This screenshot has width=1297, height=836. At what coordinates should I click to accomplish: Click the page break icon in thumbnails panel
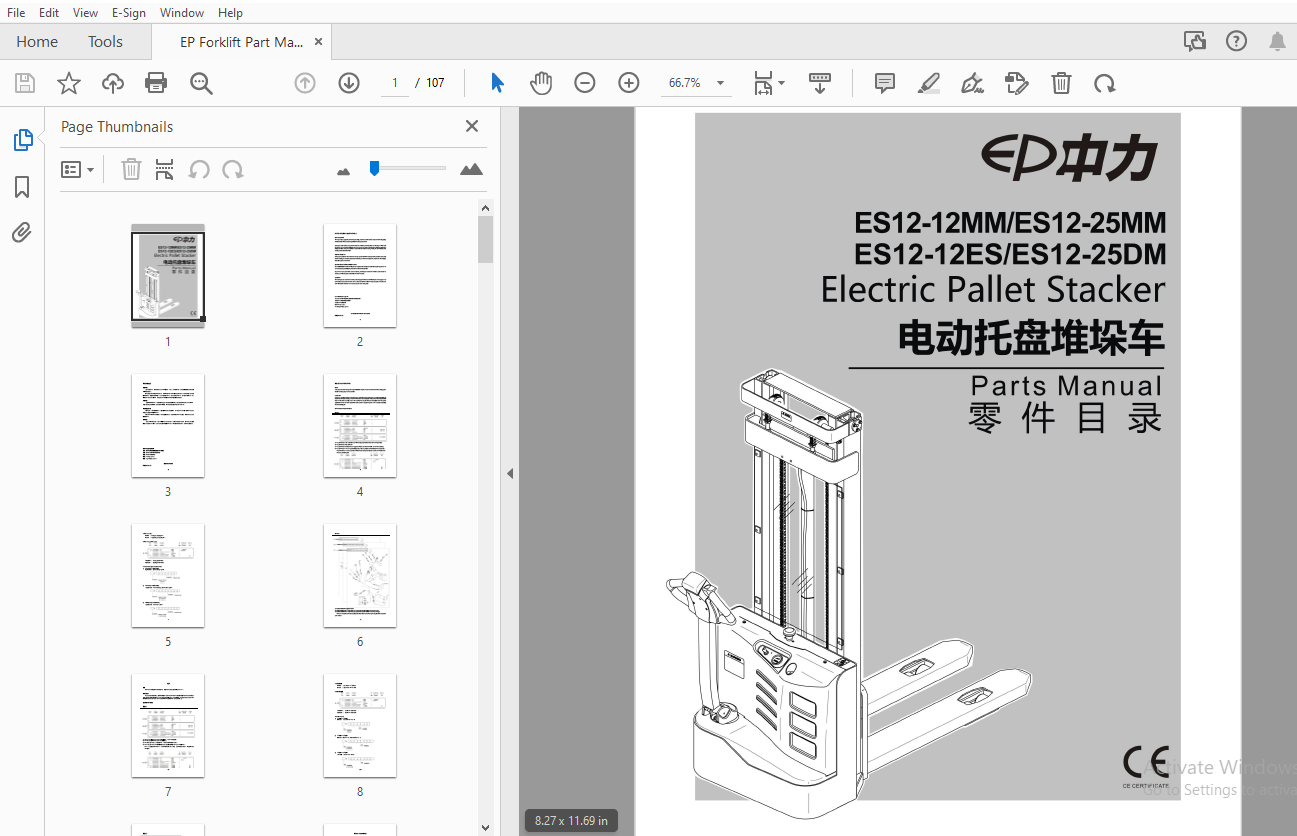(x=165, y=169)
